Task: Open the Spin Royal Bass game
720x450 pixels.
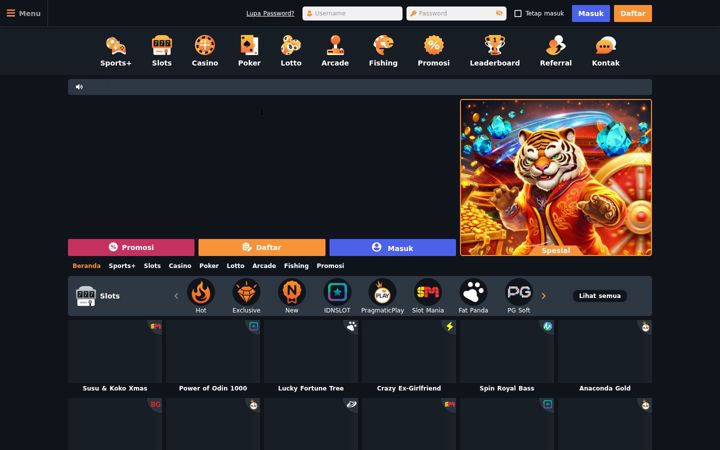Action: pos(507,357)
